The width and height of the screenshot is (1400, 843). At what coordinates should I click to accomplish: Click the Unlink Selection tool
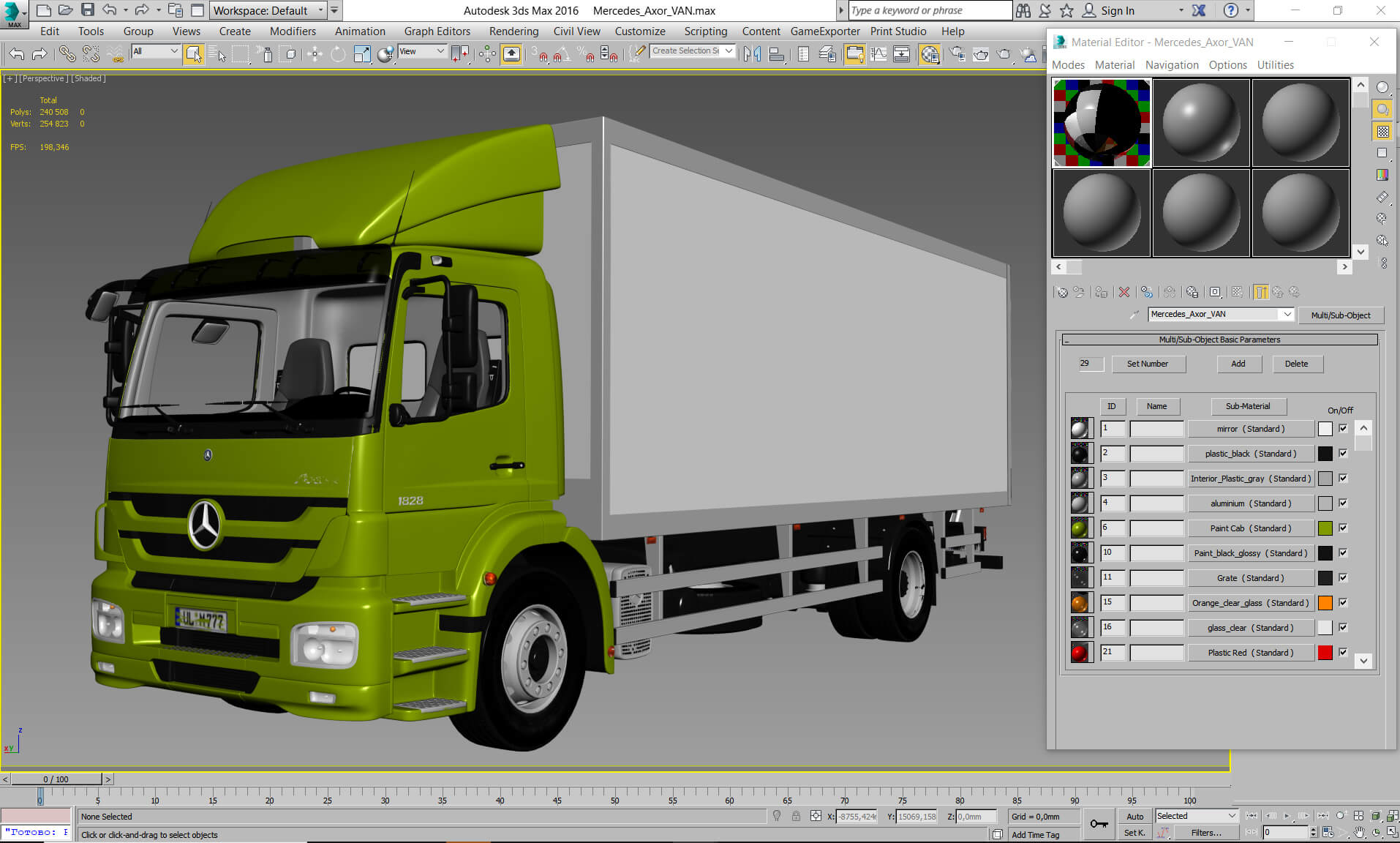pyautogui.click(x=91, y=53)
